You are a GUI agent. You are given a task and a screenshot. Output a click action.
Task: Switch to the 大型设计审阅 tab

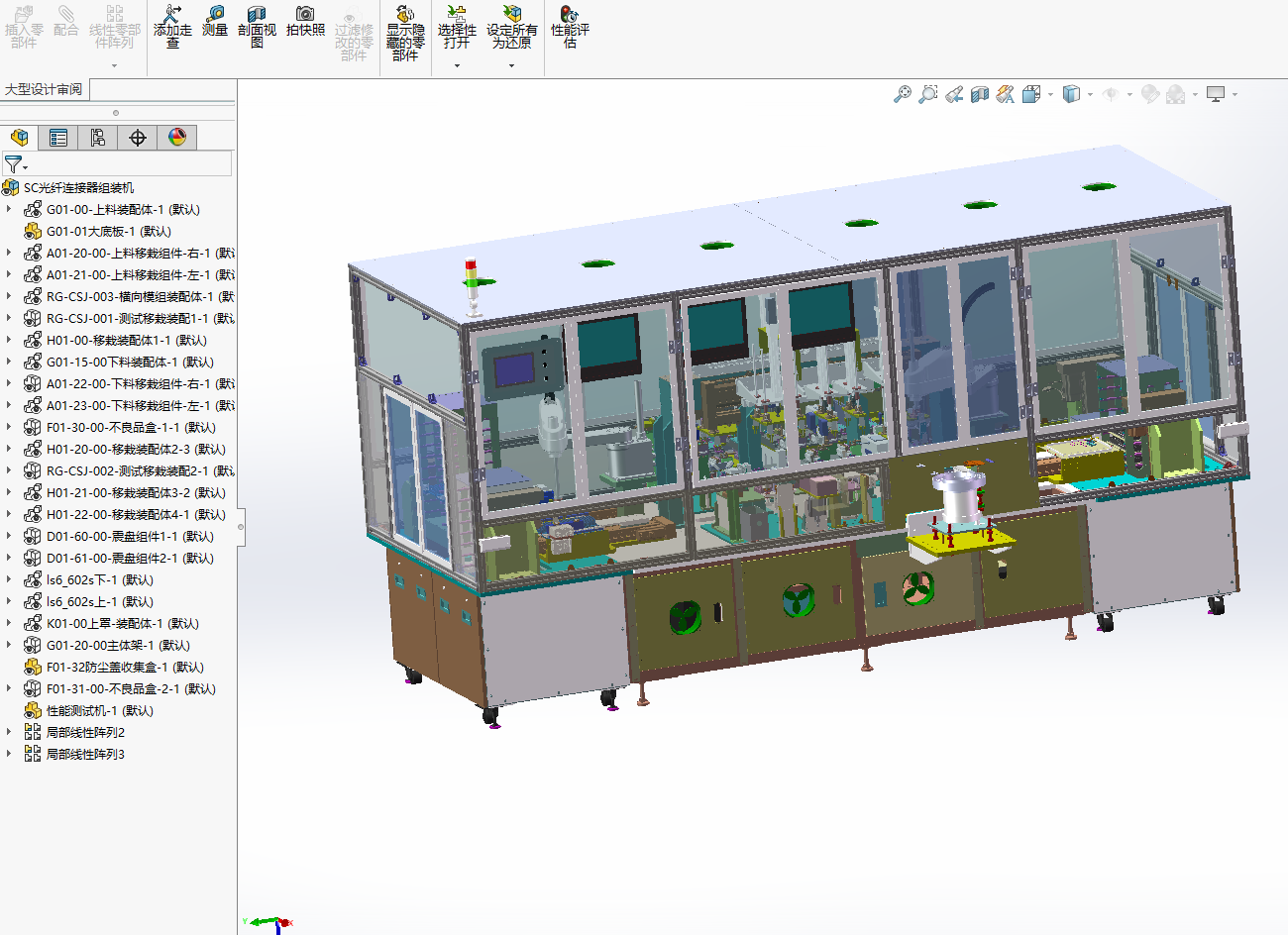coord(44,89)
